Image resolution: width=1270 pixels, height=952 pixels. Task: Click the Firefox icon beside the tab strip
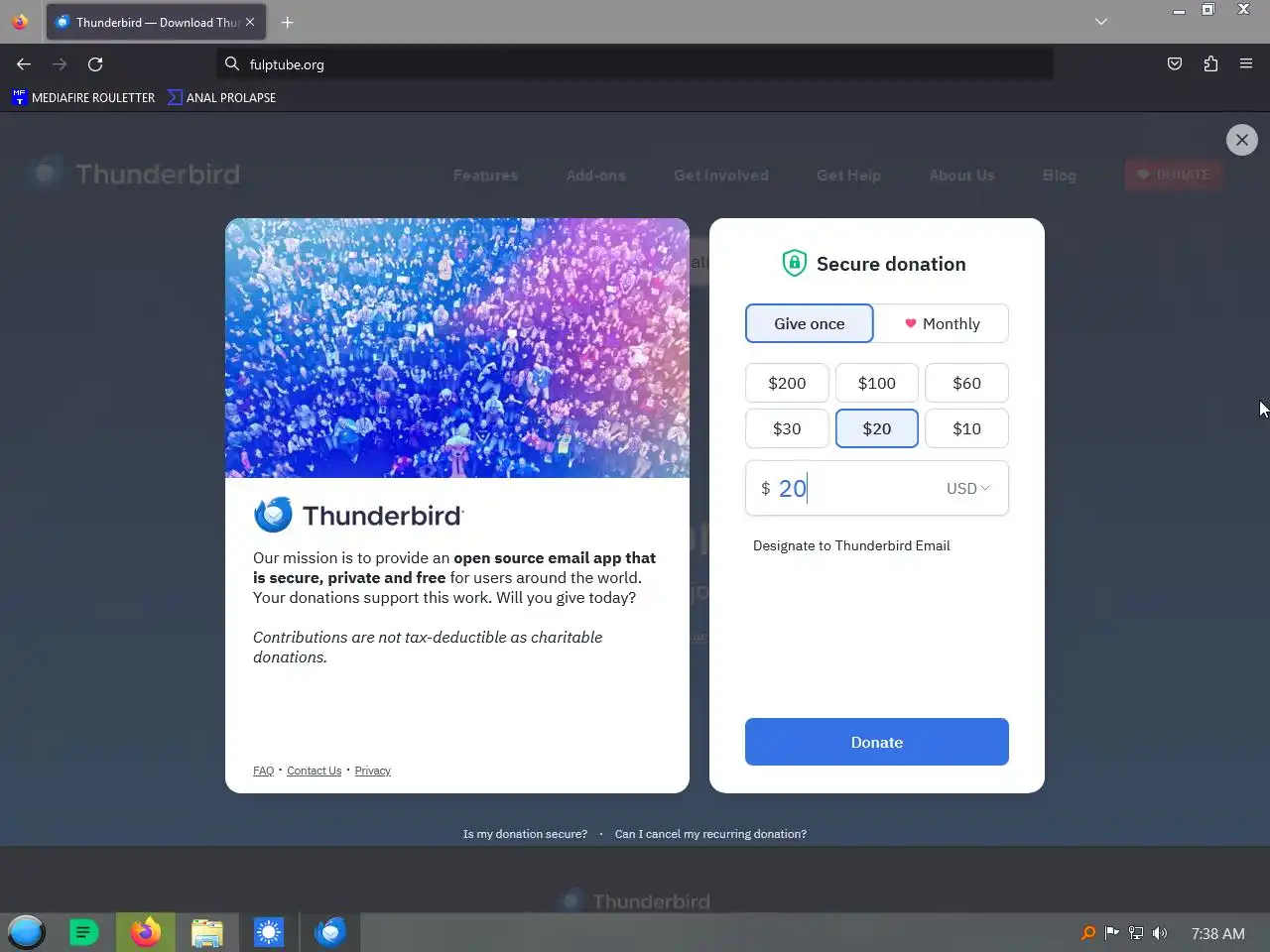[x=20, y=22]
